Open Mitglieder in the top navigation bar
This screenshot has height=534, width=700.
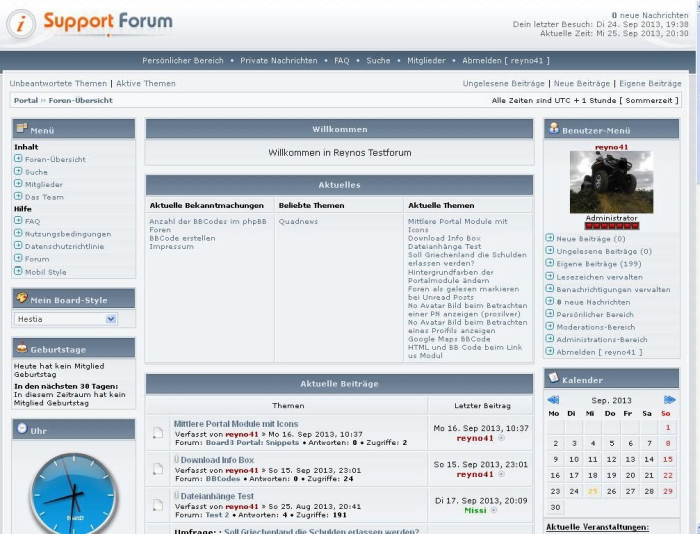pos(426,61)
